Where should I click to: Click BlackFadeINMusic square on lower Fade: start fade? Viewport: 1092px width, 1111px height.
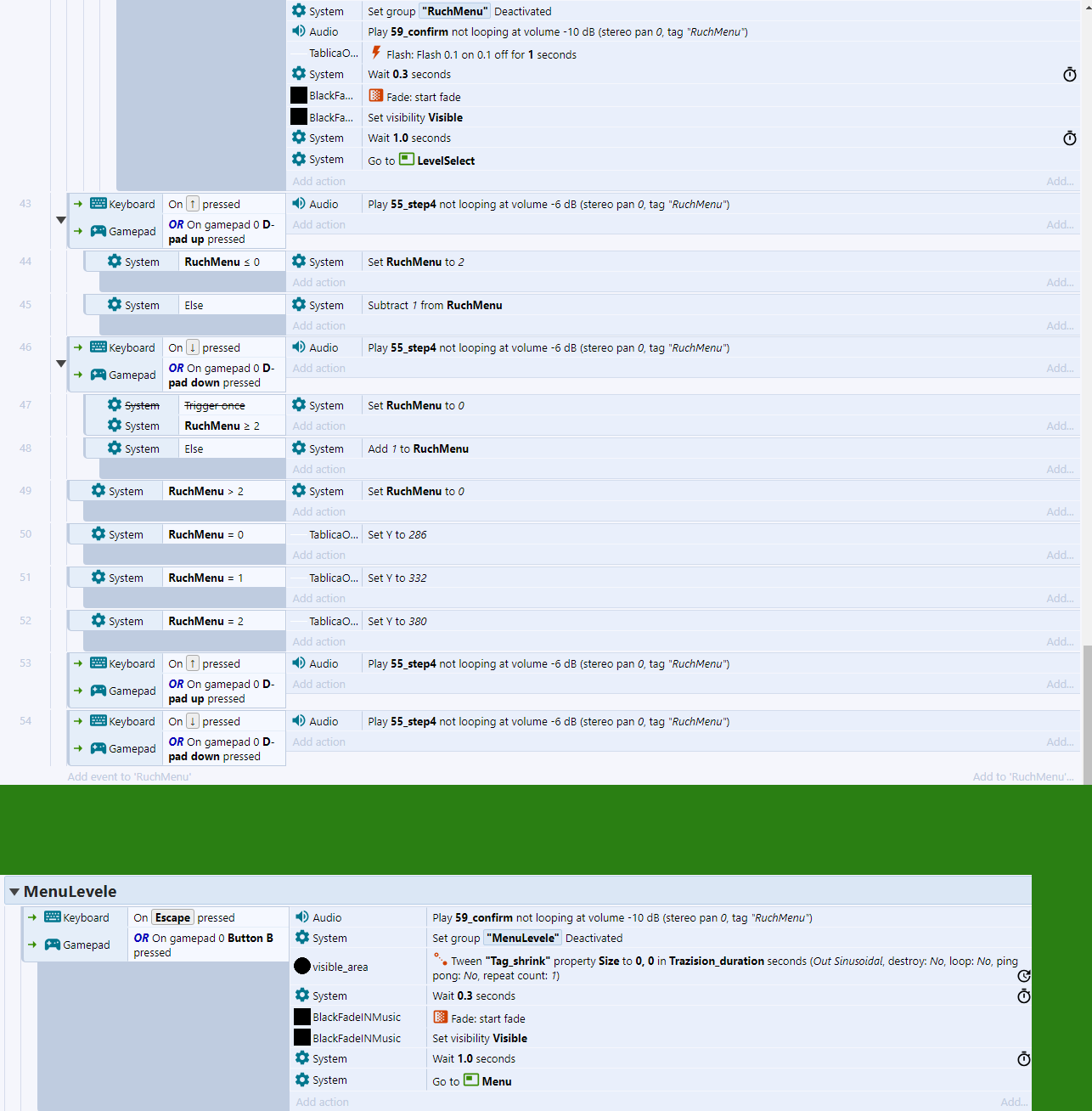point(302,1017)
